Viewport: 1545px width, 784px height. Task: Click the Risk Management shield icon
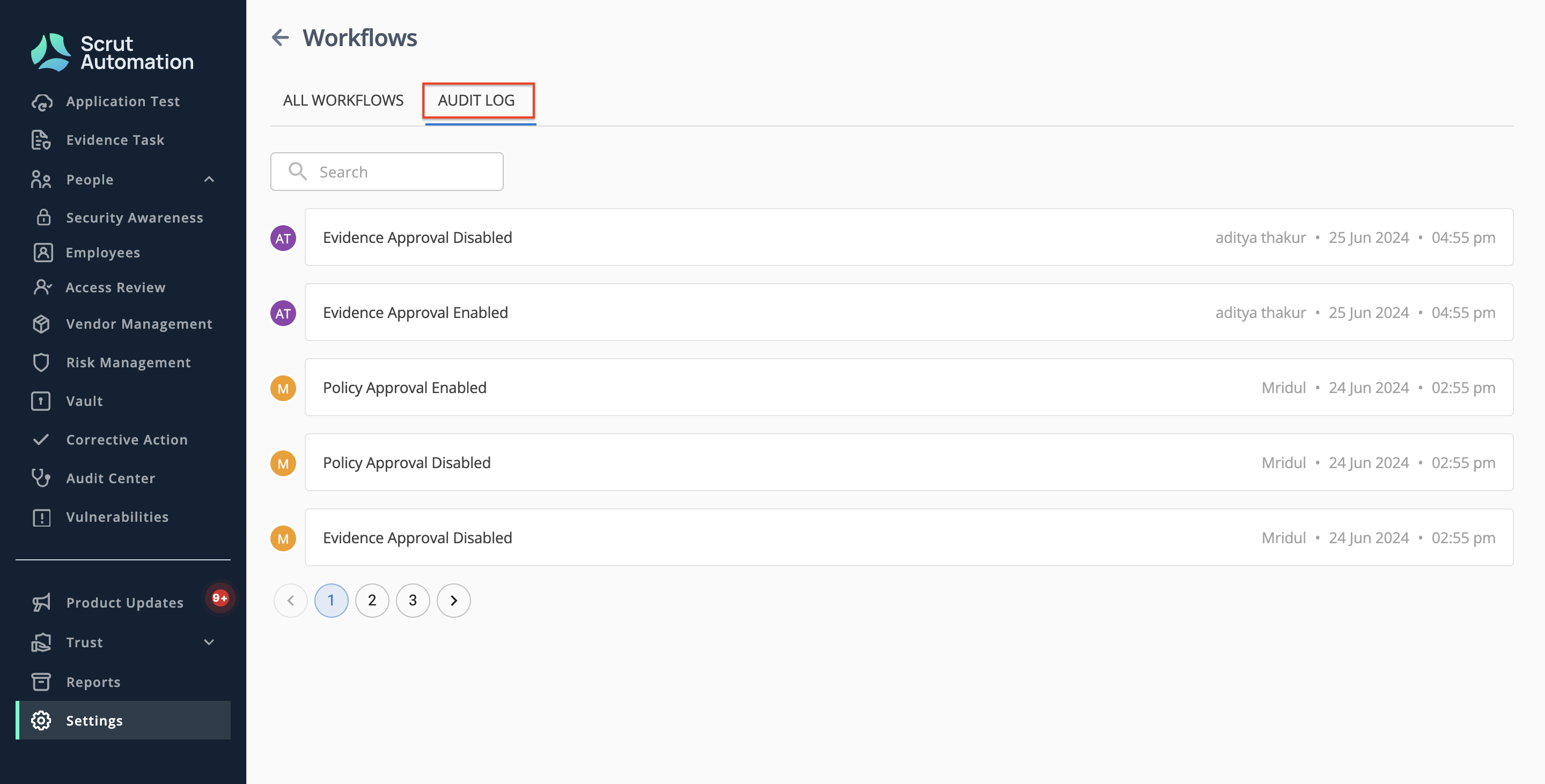[41, 362]
